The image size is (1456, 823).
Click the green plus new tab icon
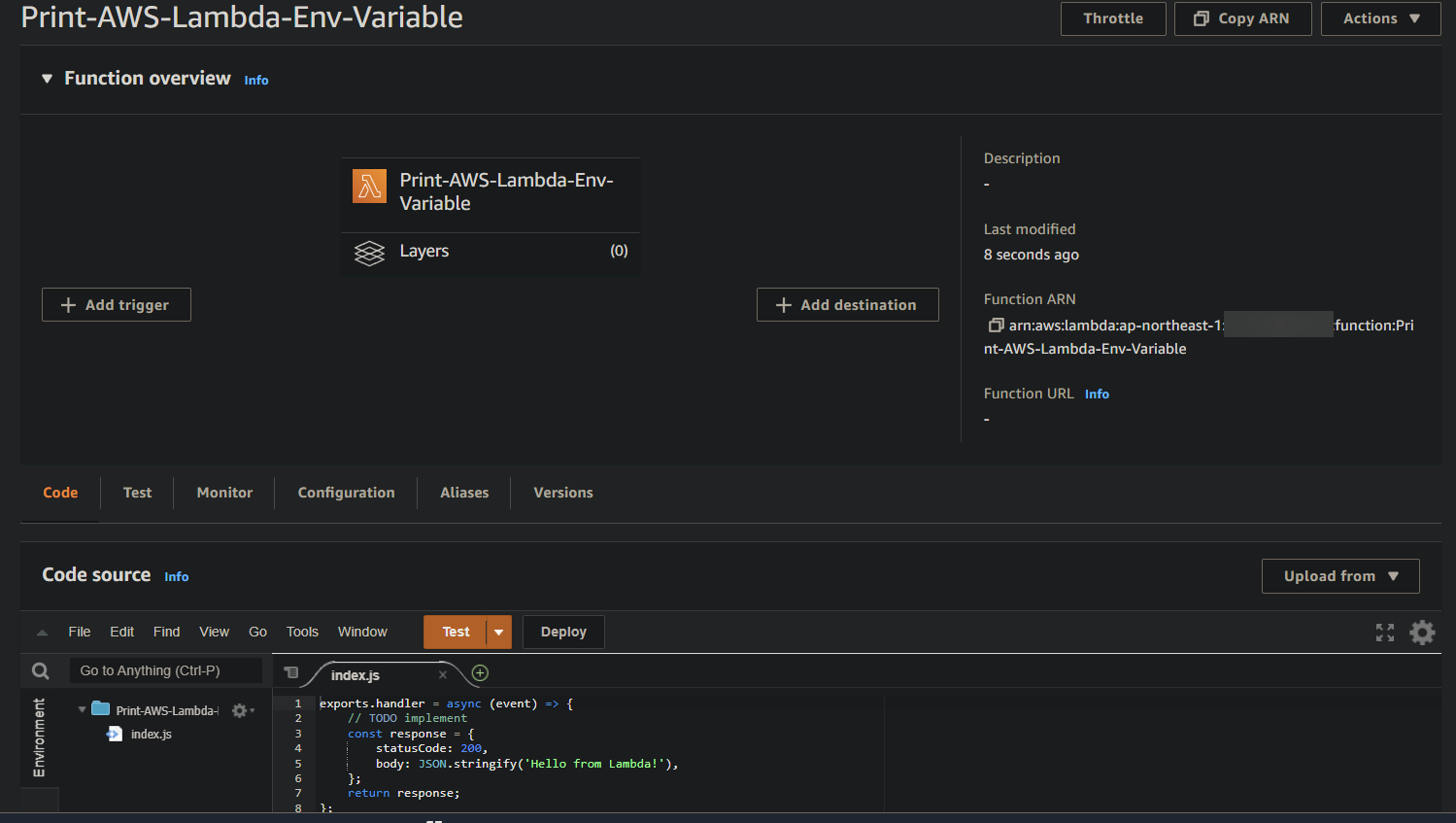click(x=480, y=672)
